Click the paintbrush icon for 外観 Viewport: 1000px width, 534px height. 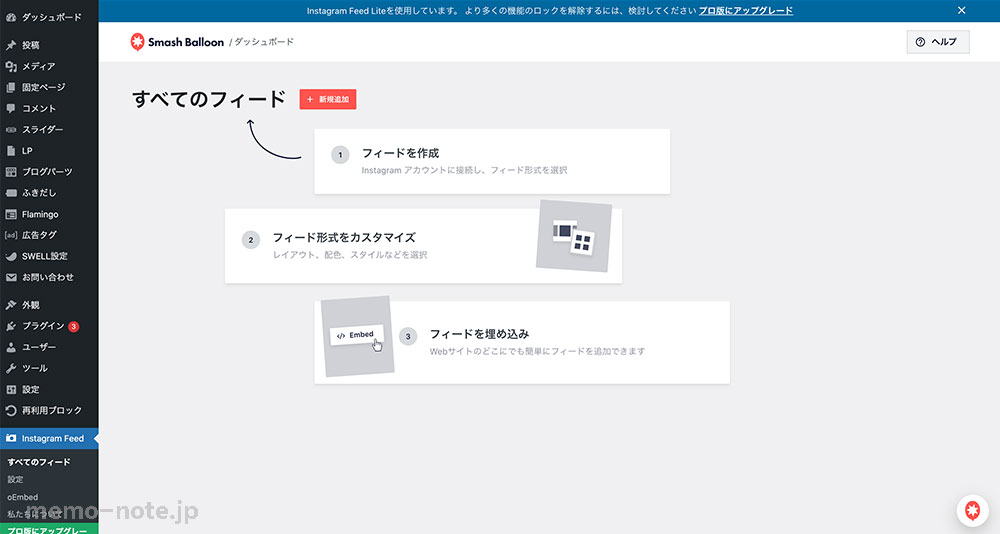(x=11, y=305)
